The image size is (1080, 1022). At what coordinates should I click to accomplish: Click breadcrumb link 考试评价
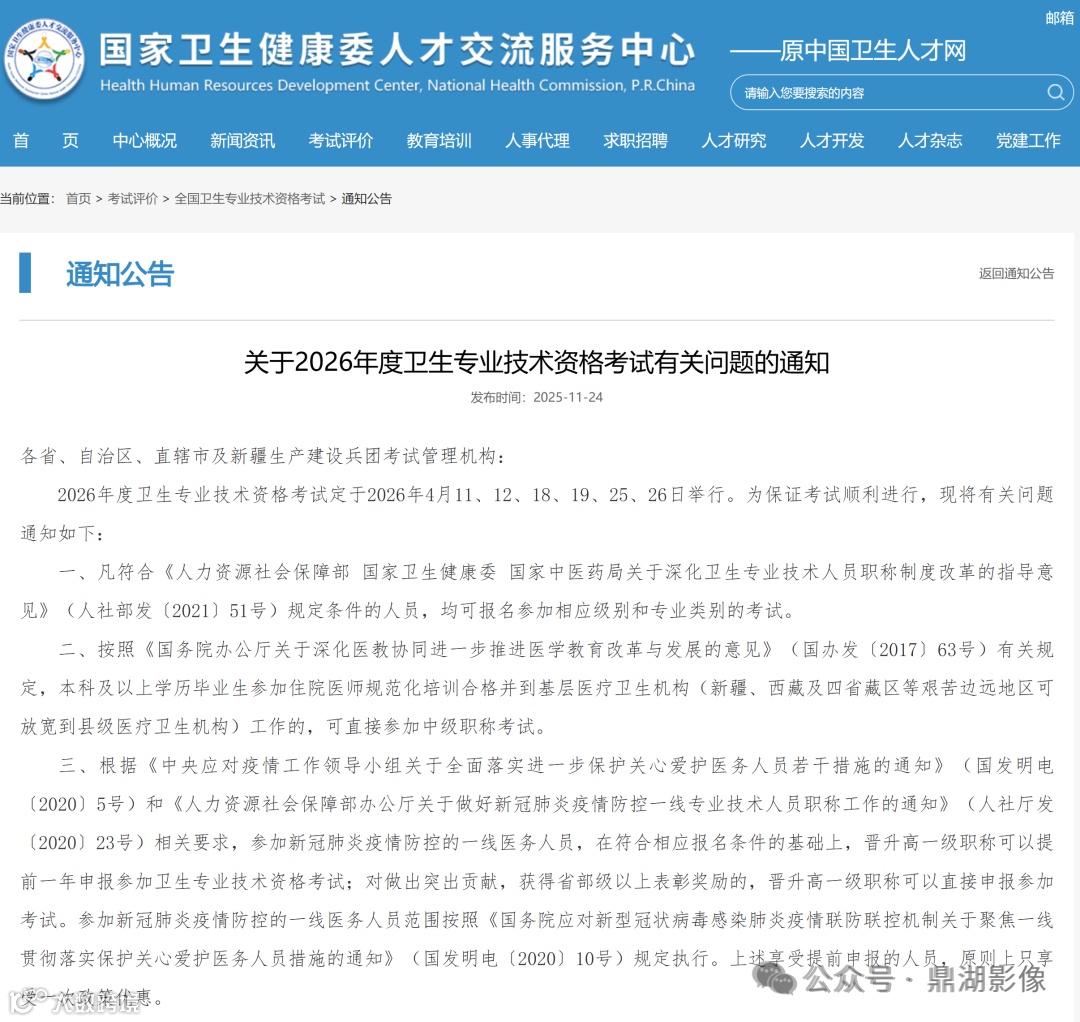coord(132,199)
